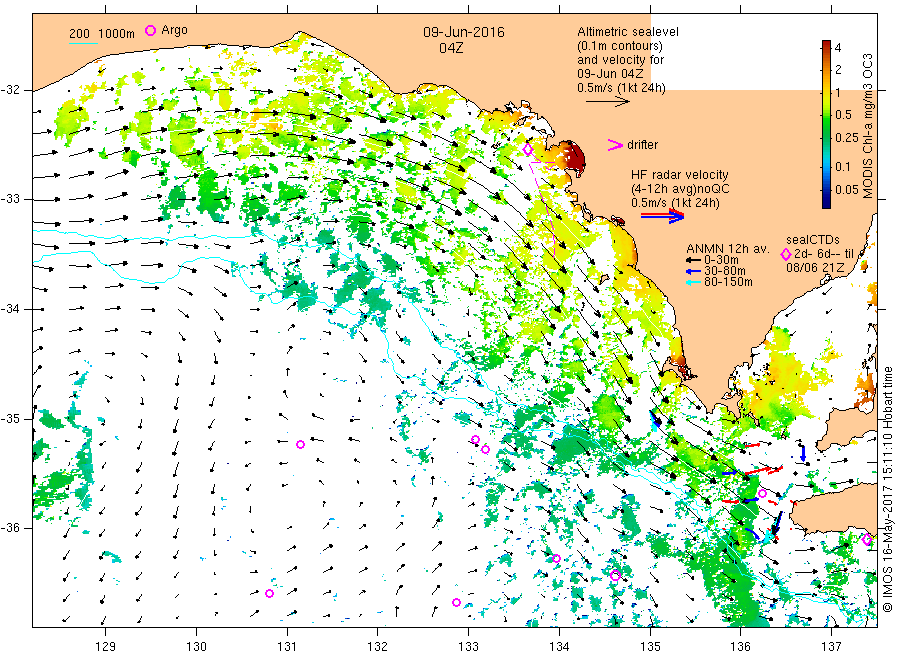This screenshot has width=900, height=660.
Task: Click the red and blue HF radar reference arrow
Action: click(x=662, y=216)
